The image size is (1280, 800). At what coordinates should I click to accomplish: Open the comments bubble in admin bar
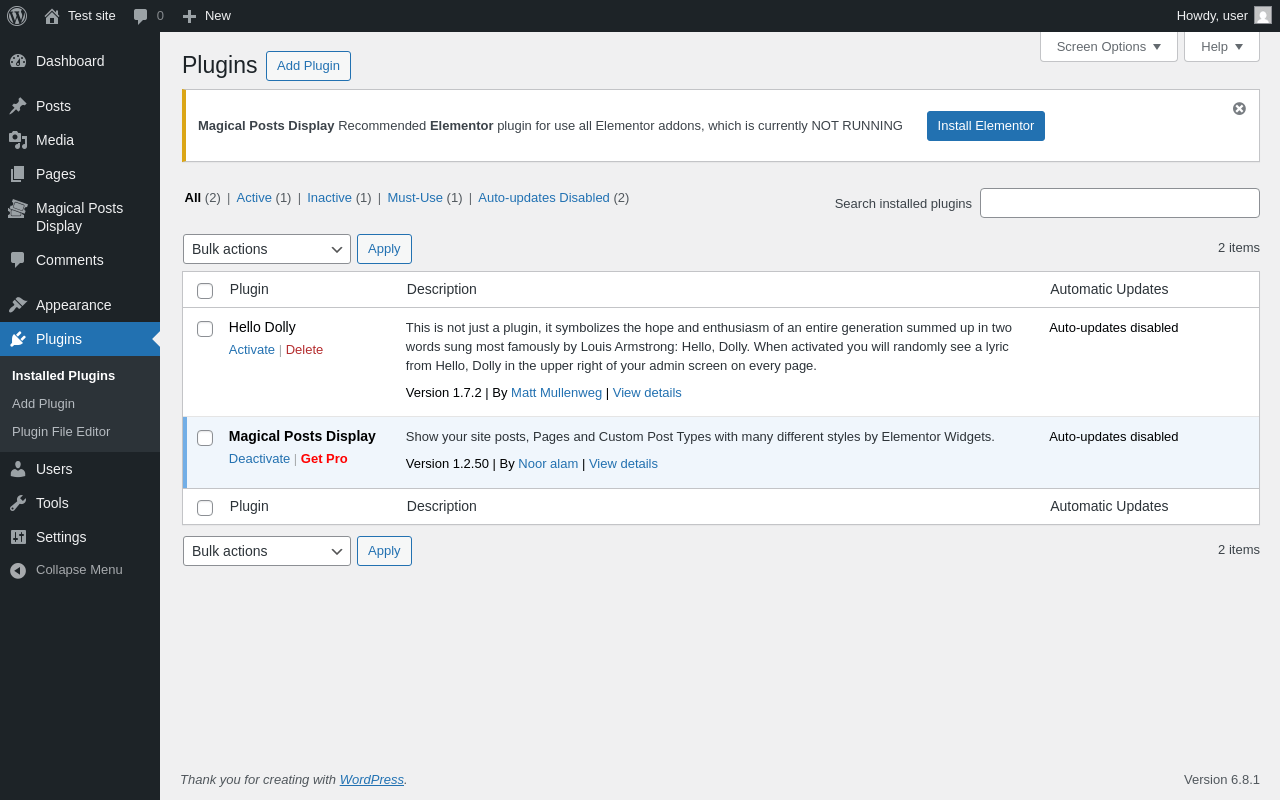pos(140,16)
